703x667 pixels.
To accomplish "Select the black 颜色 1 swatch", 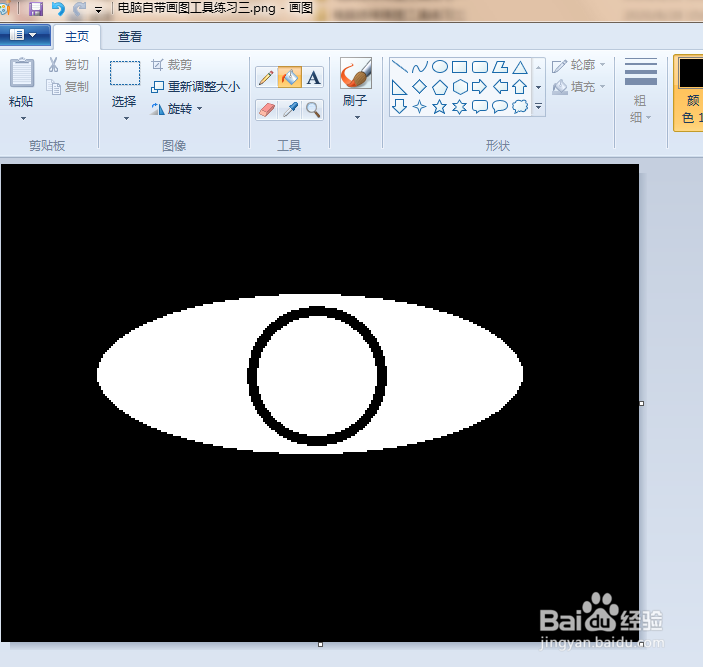I will point(690,74).
